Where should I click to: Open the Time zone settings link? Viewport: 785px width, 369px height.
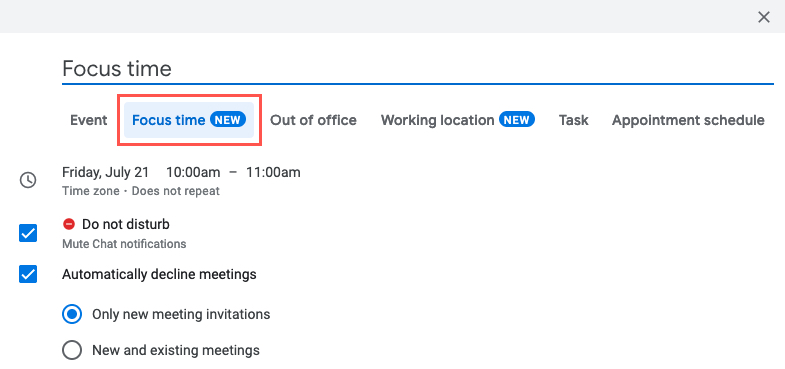tap(91, 191)
